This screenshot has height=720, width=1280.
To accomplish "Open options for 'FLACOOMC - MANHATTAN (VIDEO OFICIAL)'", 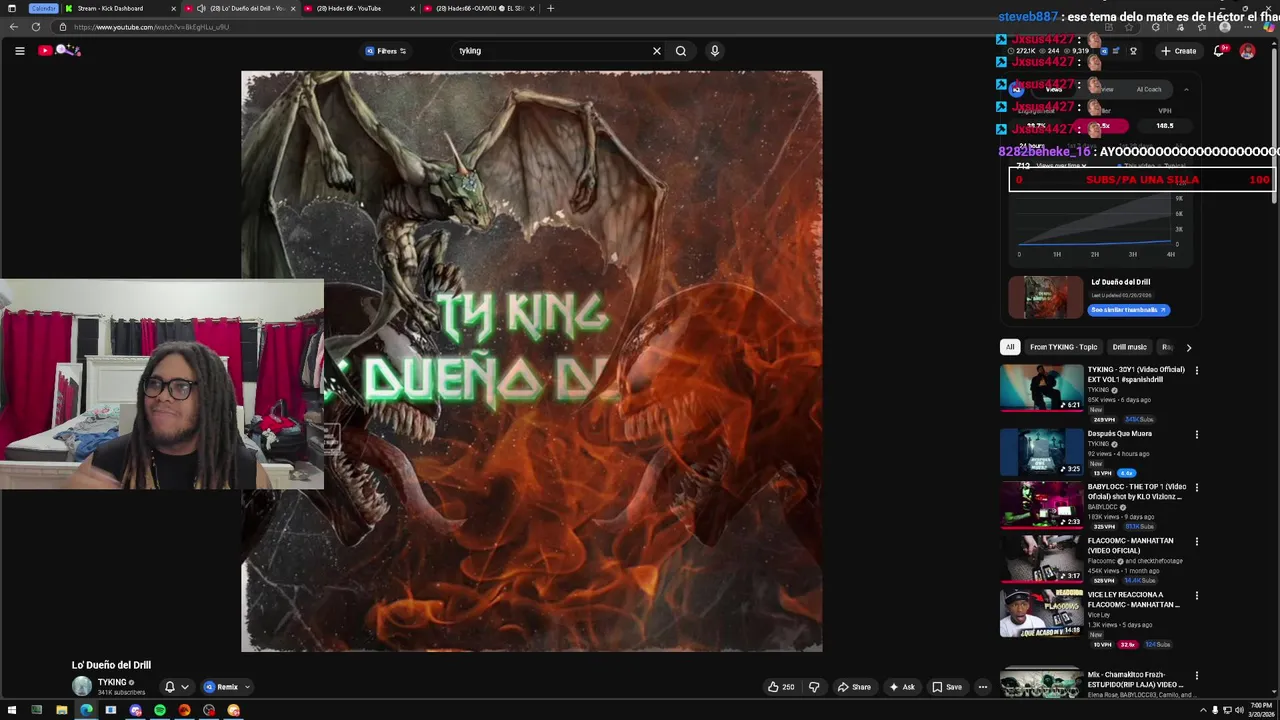I will point(1196,542).
